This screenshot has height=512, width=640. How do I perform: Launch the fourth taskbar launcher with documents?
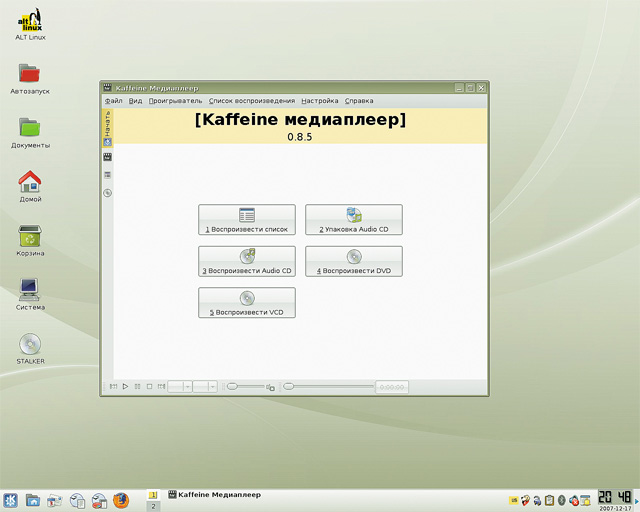point(77,500)
